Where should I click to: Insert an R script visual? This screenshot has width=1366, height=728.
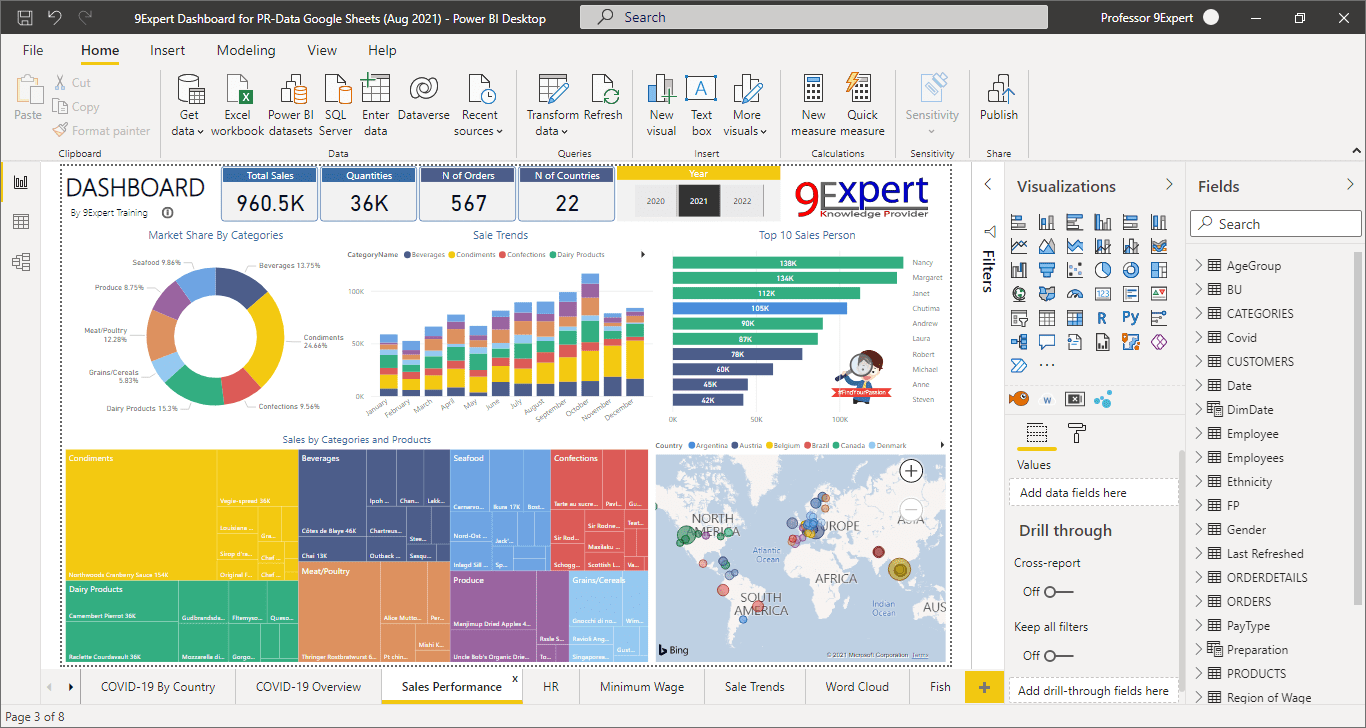pyautogui.click(x=1102, y=317)
